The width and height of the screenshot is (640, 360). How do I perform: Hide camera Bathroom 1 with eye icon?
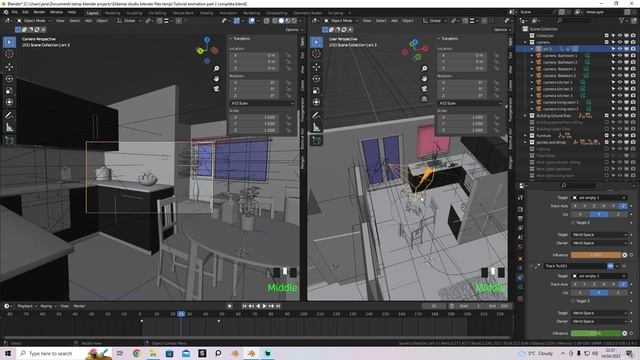[620, 56]
